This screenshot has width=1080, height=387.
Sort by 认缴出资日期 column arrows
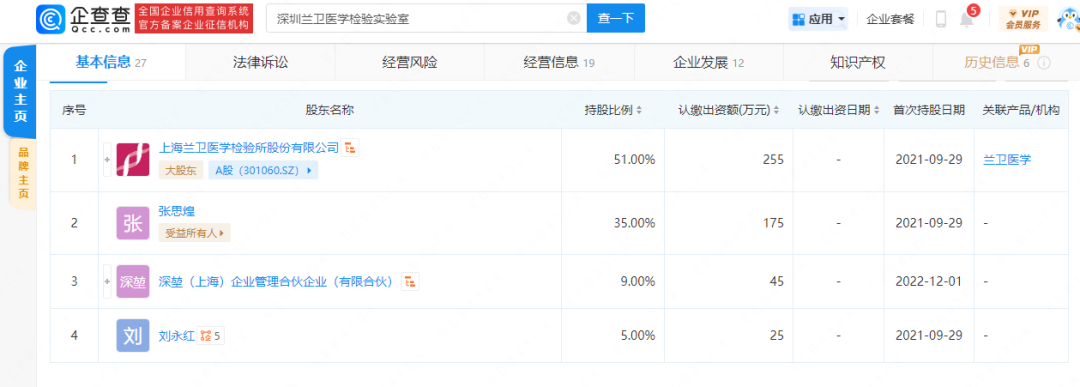tap(876, 110)
